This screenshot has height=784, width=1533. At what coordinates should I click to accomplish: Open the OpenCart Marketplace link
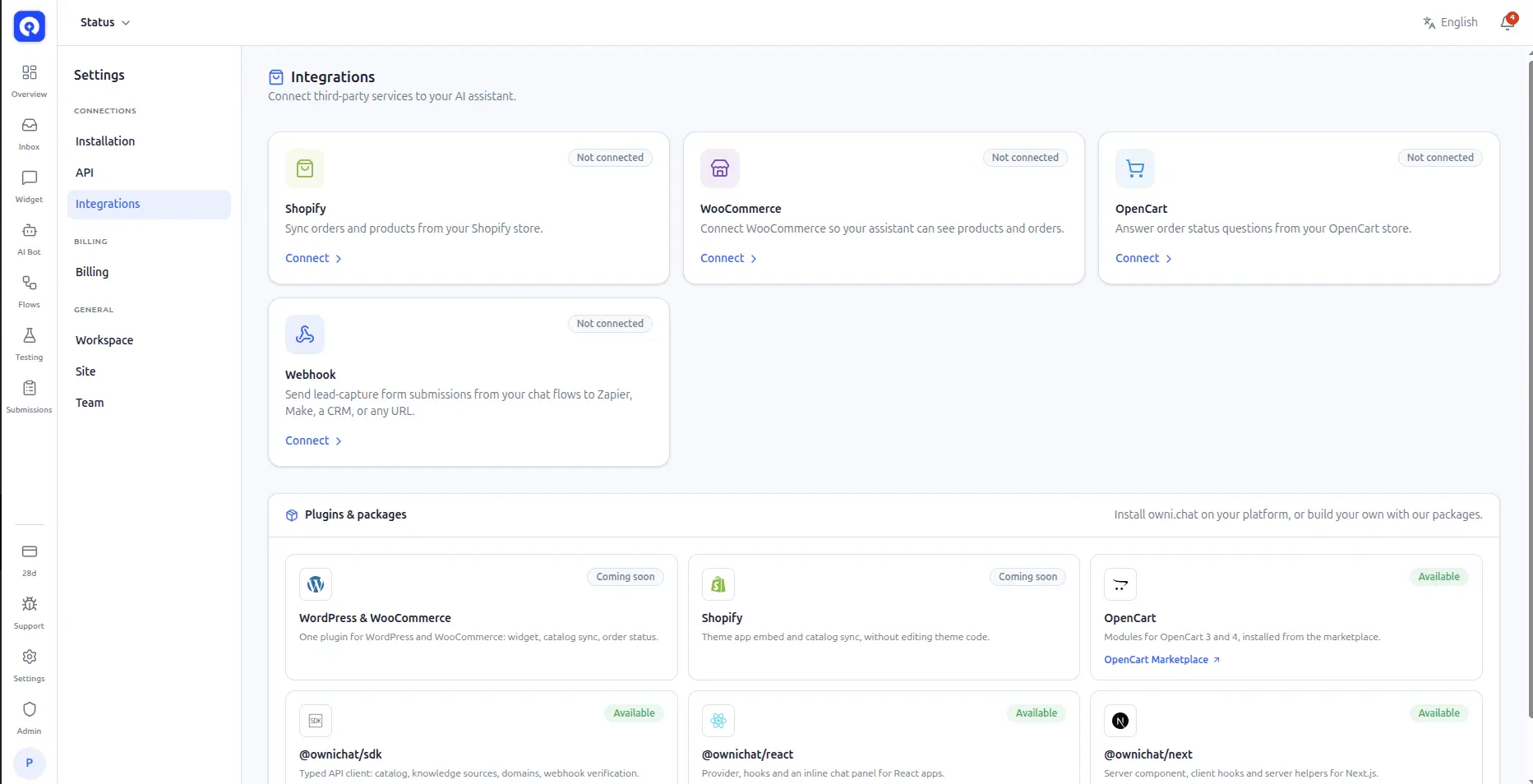tap(1161, 660)
